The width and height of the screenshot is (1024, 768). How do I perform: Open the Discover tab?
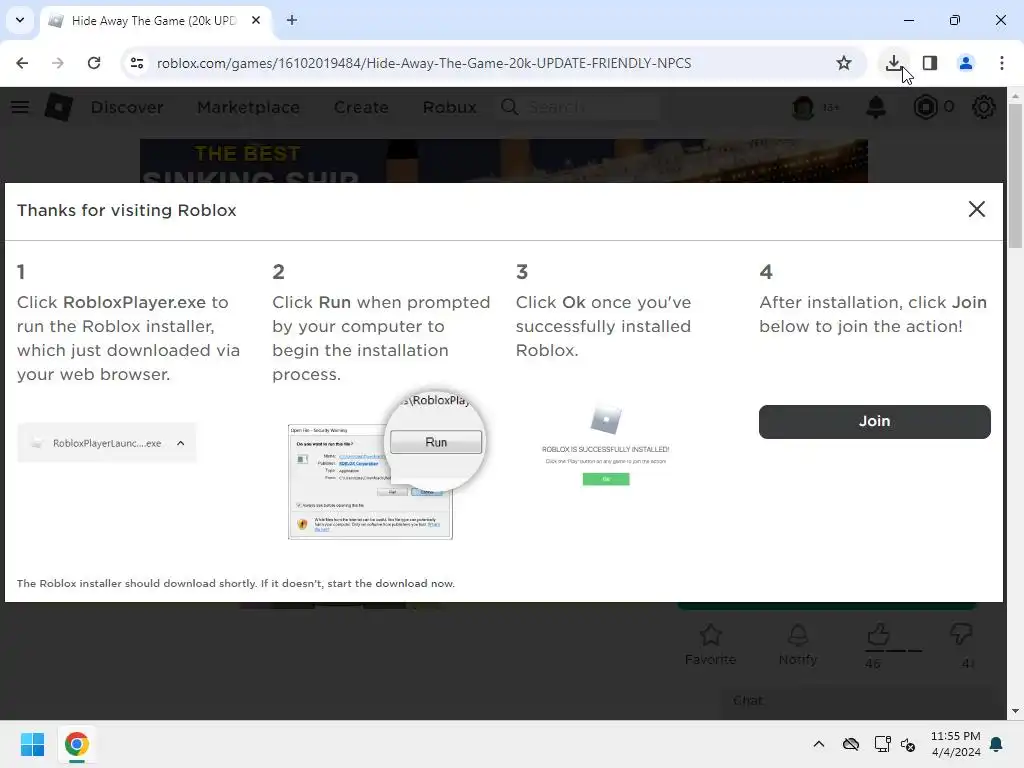(x=127, y=107)
